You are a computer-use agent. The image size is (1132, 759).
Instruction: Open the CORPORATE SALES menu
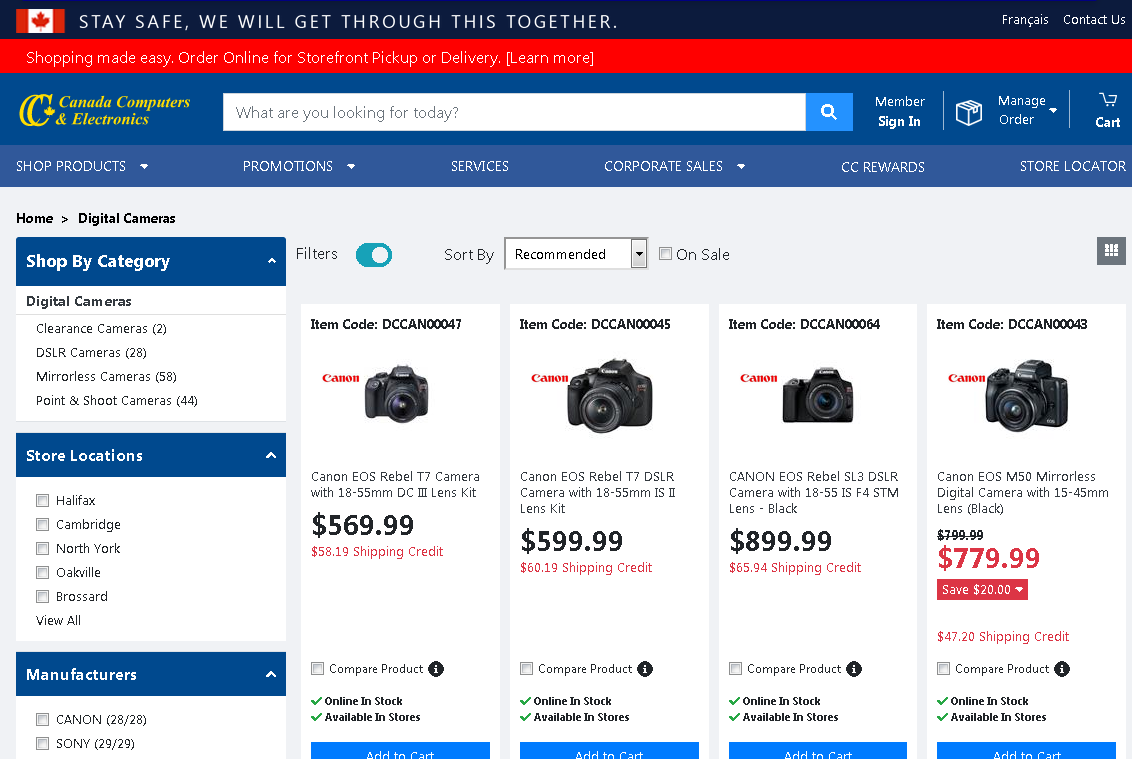click(x=674, y=166)
